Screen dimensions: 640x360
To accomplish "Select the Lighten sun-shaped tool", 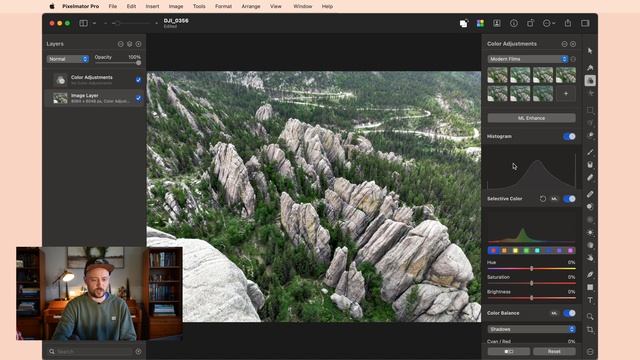I will (x=590, y=232).
